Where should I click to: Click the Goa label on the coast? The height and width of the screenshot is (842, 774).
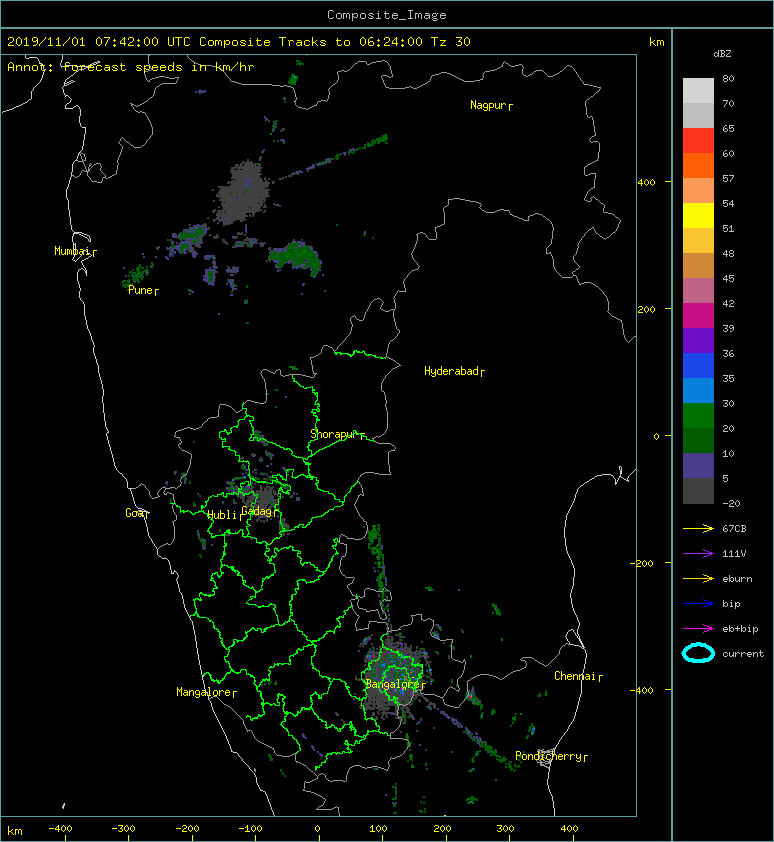135,513
